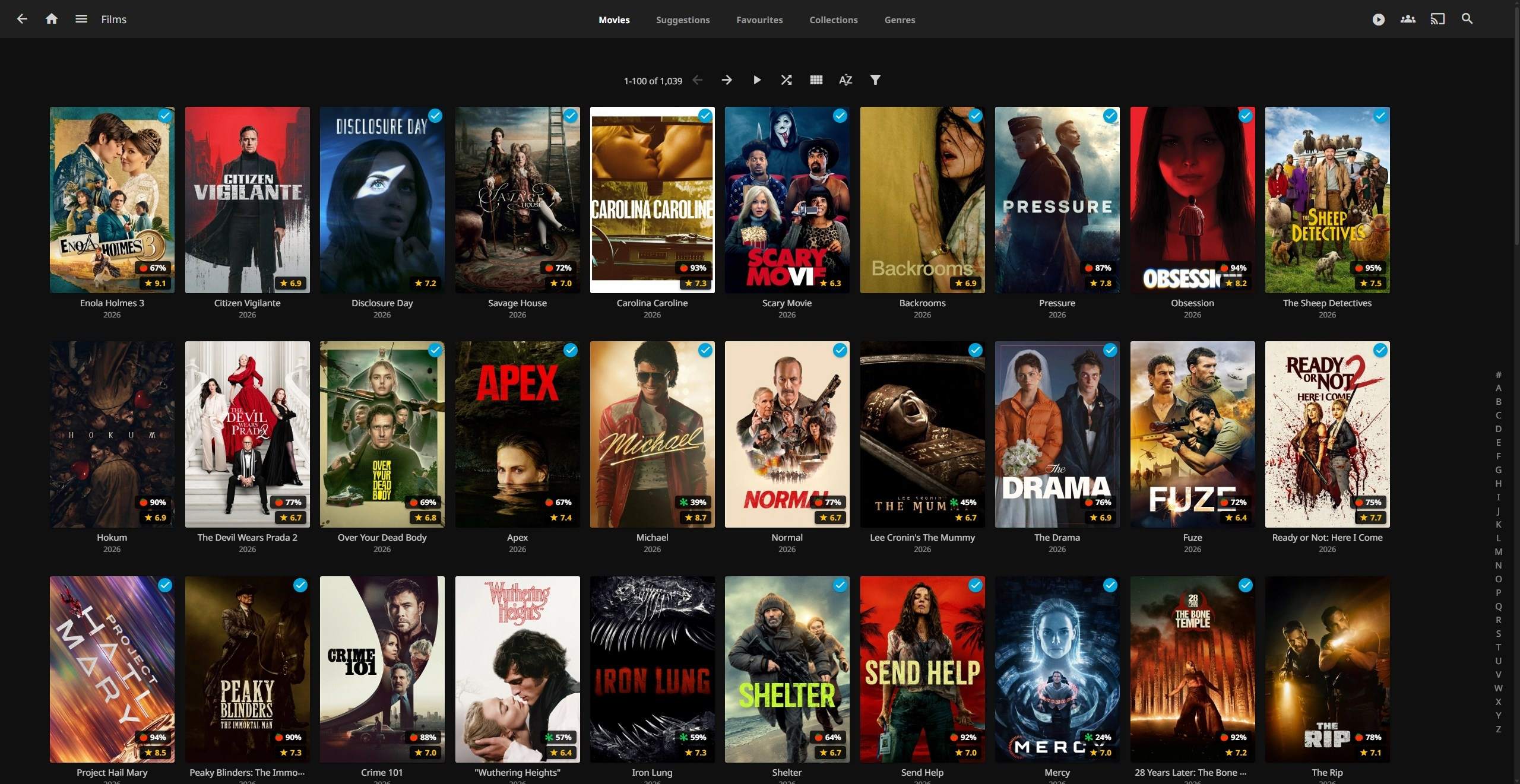
Task: Toggle watched check on Pressure
Action: coord(1110,116)
